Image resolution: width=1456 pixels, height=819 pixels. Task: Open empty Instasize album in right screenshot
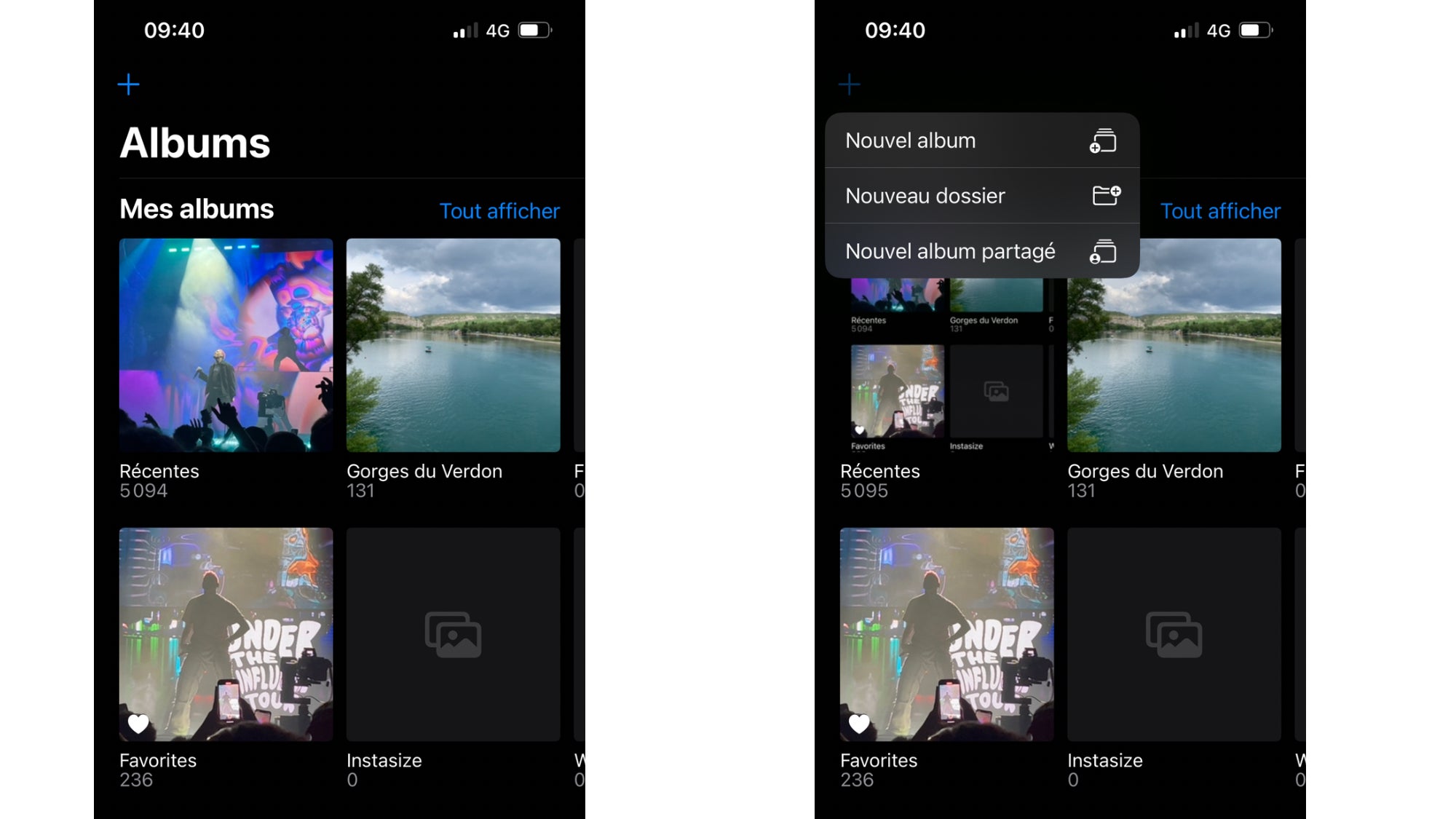pyautogui.click(x=1174, y=634)
